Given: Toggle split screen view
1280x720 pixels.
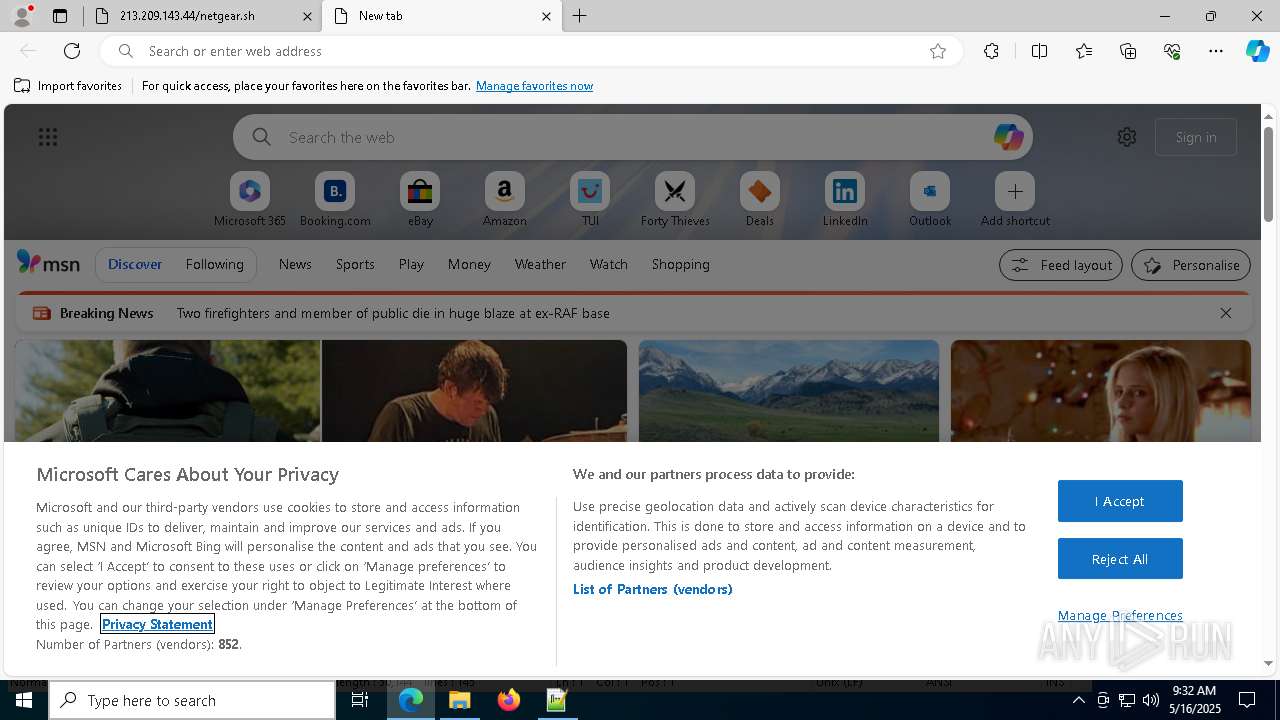Looking at the screenshot, I should pos(1039,51).
